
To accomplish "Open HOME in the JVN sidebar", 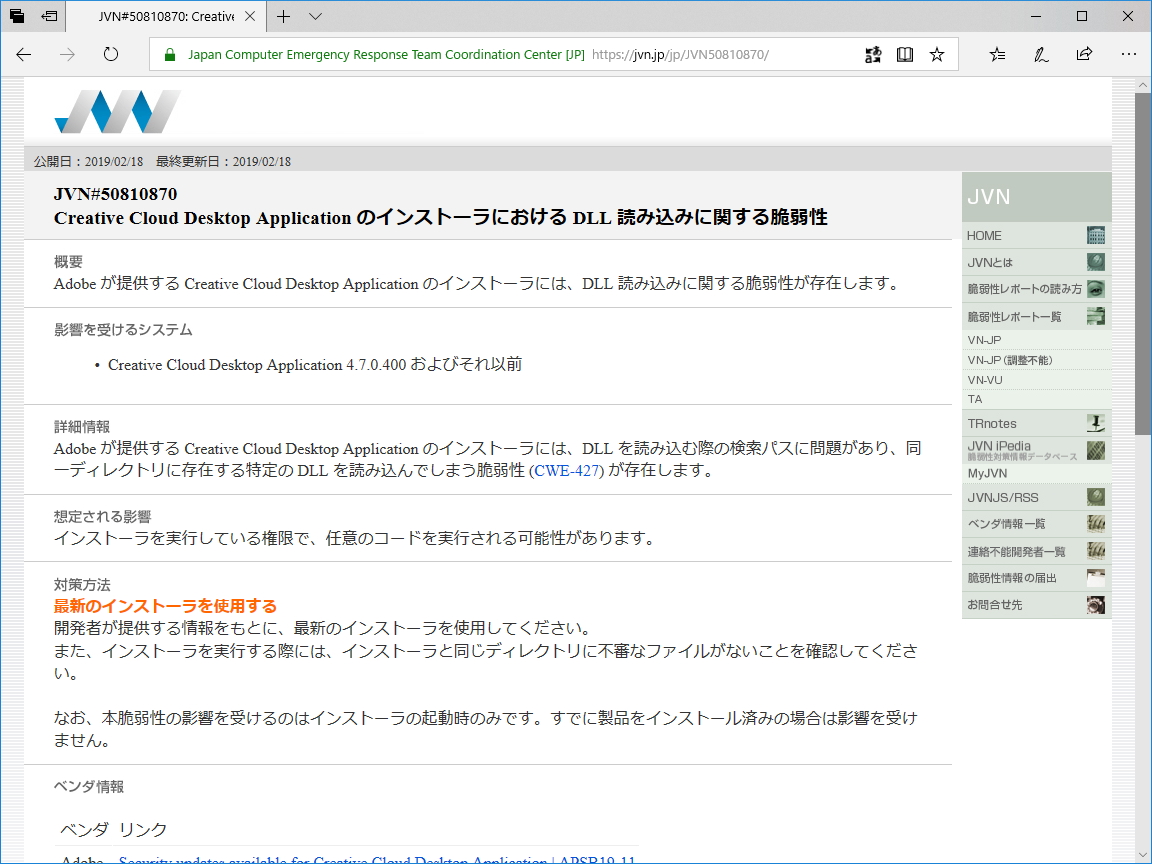I will point(1036,236).
